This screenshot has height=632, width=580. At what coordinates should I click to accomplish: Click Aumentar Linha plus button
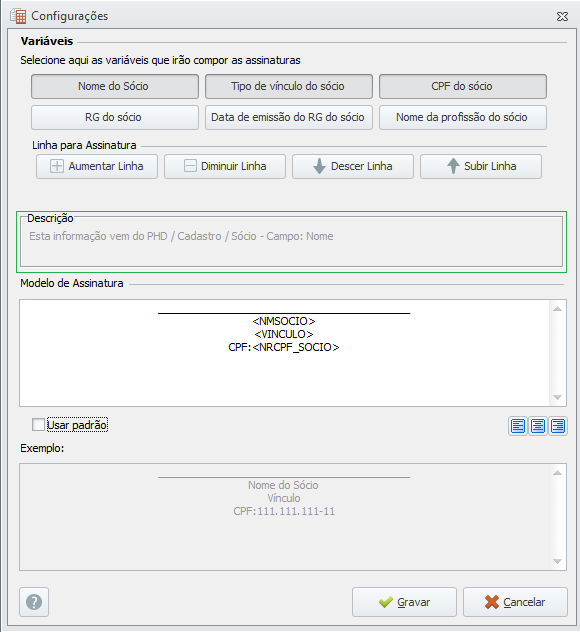tap(97, 166)
